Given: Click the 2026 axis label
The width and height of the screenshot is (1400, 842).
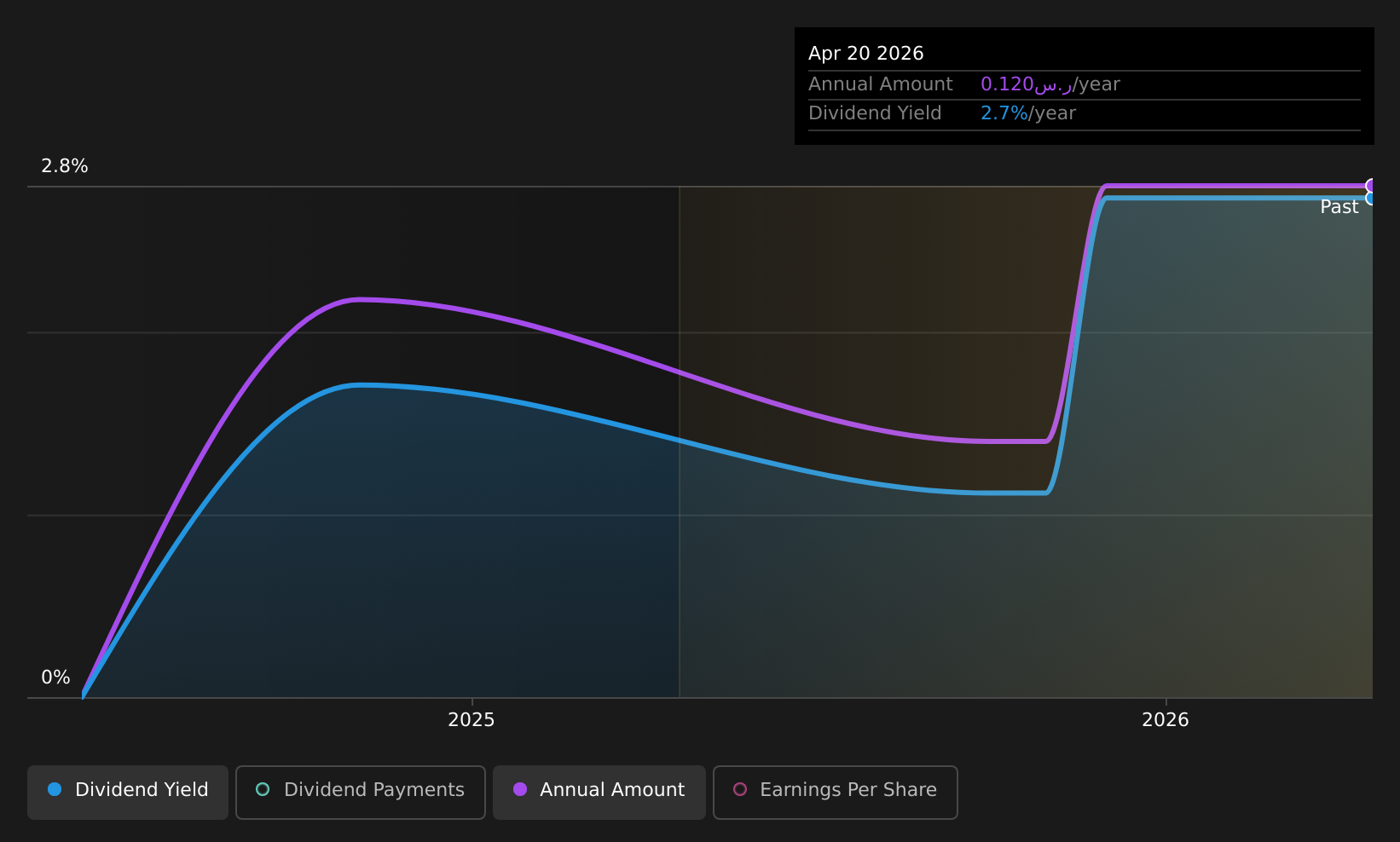Looking at the screenshot, I should [1166, 720].
